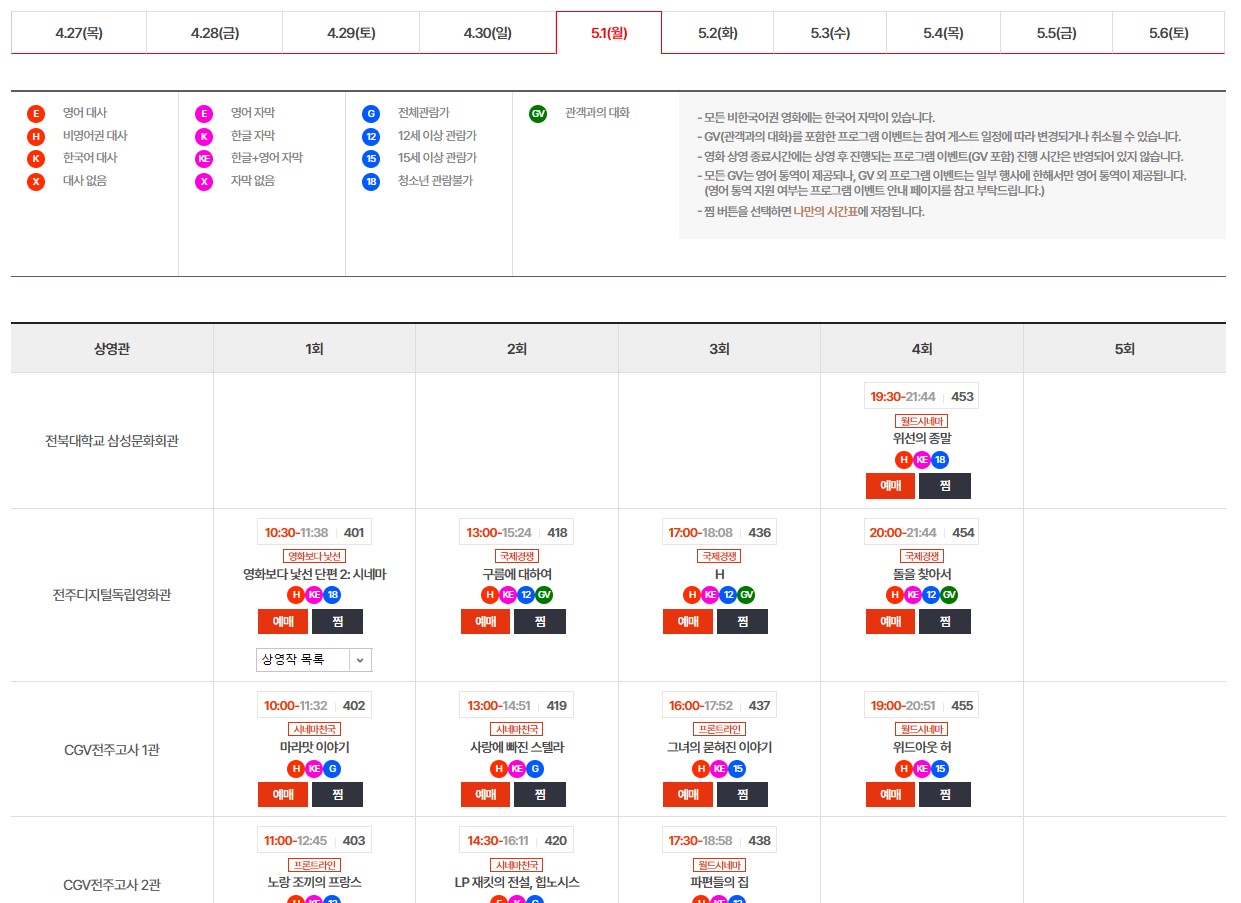
Task: Click the legend H icon for 비영어권 대사
Action: (36, 136)
